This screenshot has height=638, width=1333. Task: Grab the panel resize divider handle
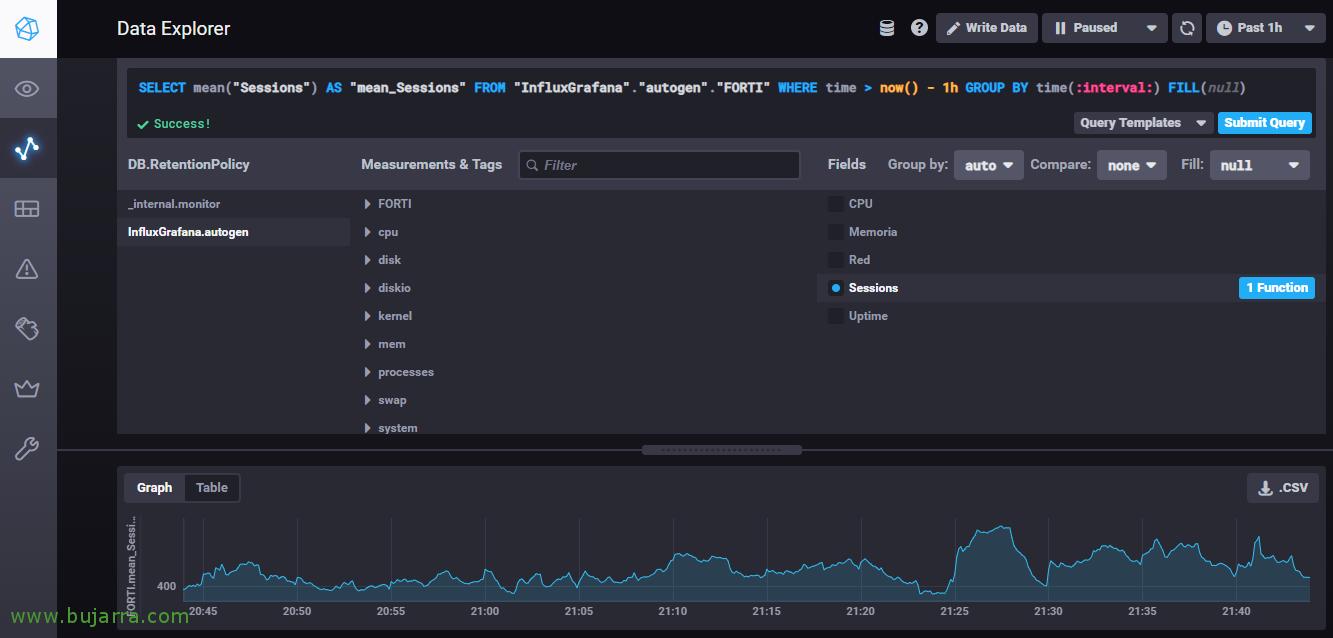721,450
